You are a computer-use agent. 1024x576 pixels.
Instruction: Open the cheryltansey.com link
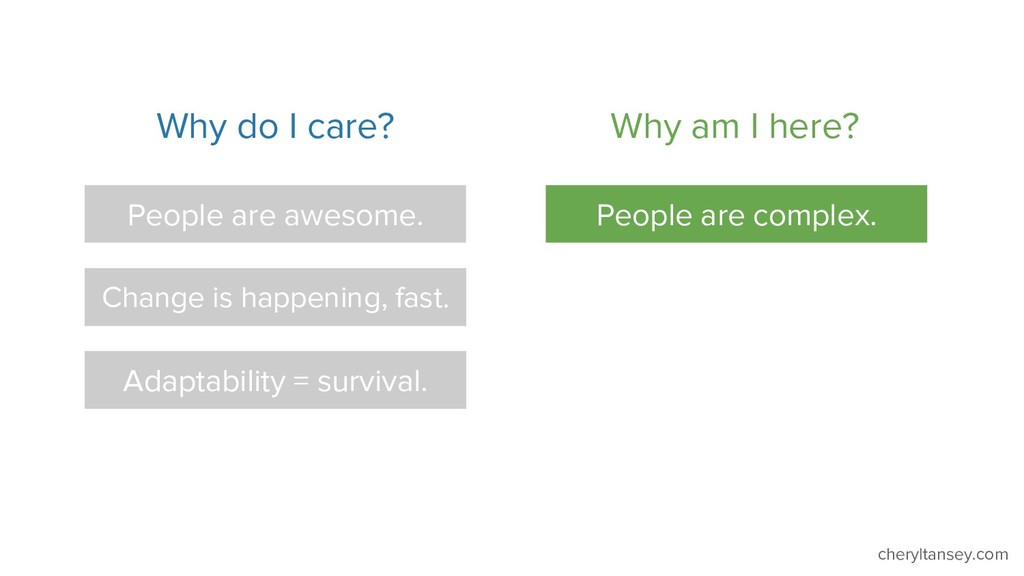pos(942,554)
